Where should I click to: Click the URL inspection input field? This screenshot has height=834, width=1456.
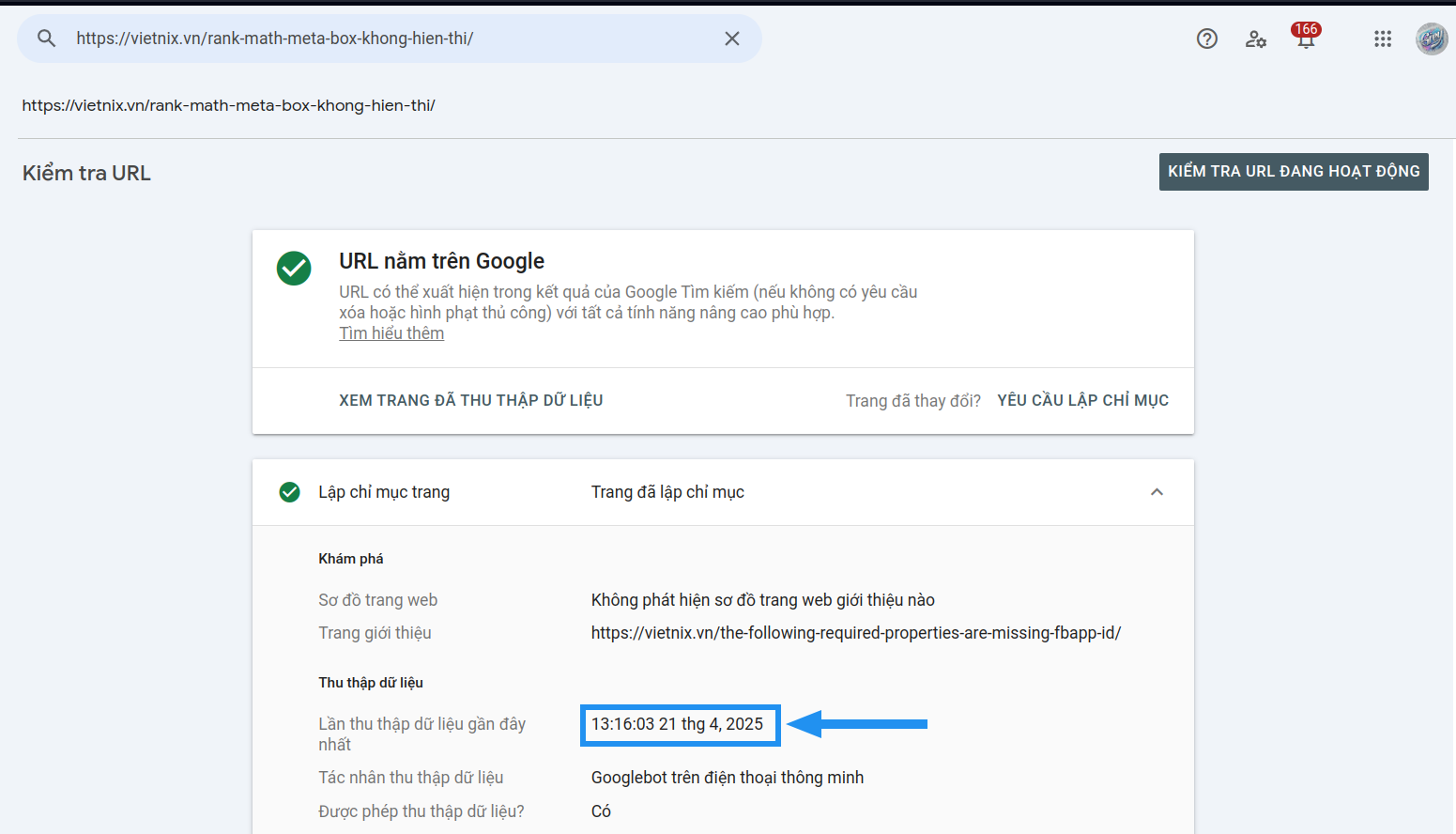(375, 39)
